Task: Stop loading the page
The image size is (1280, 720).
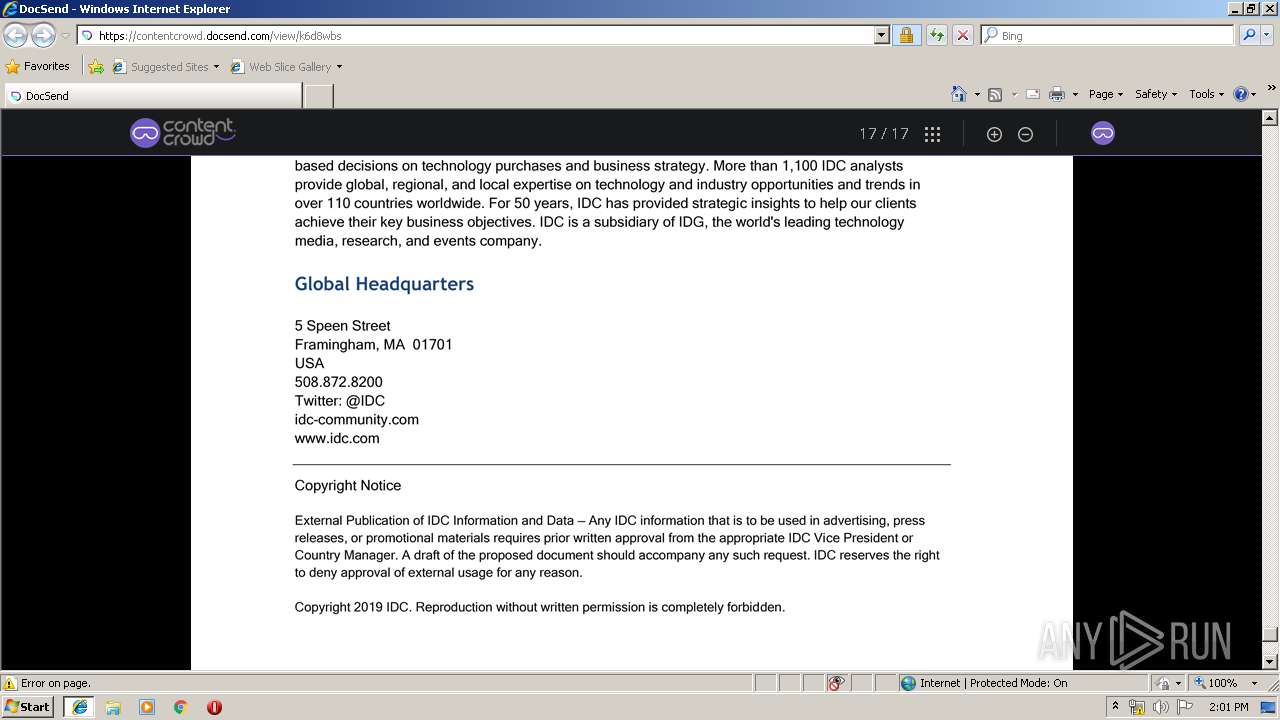Action: point(962,35)
